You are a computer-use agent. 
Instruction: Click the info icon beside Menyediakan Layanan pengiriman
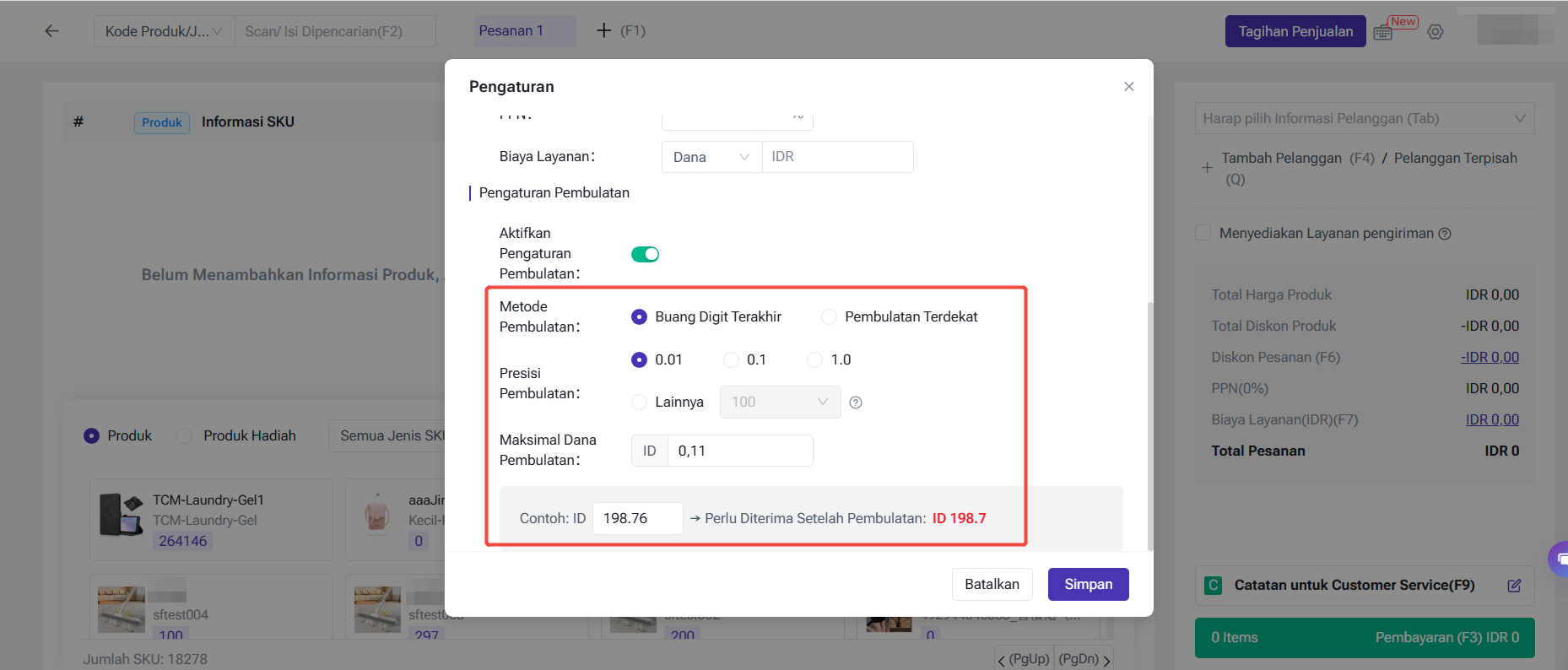coord(1445,234)
